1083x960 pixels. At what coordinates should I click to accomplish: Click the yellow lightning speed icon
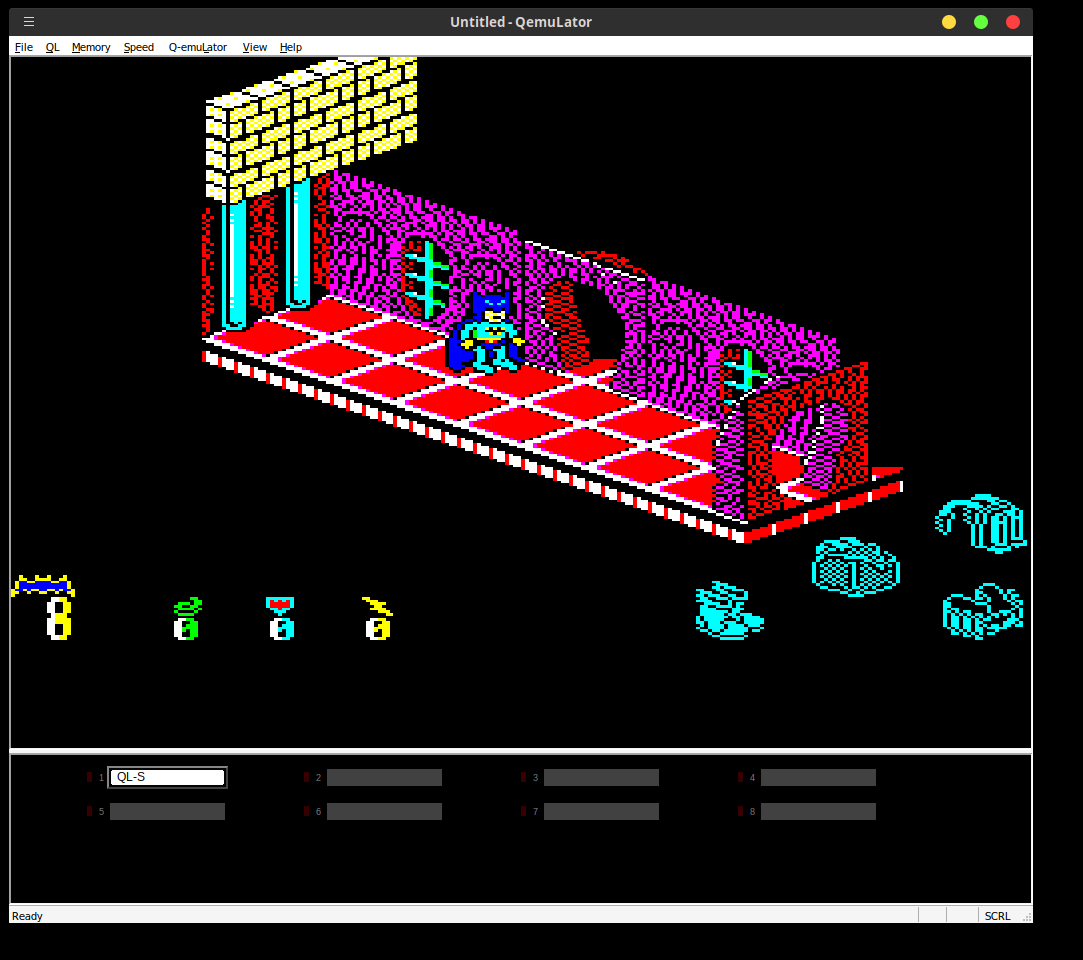tap(377, 606)
